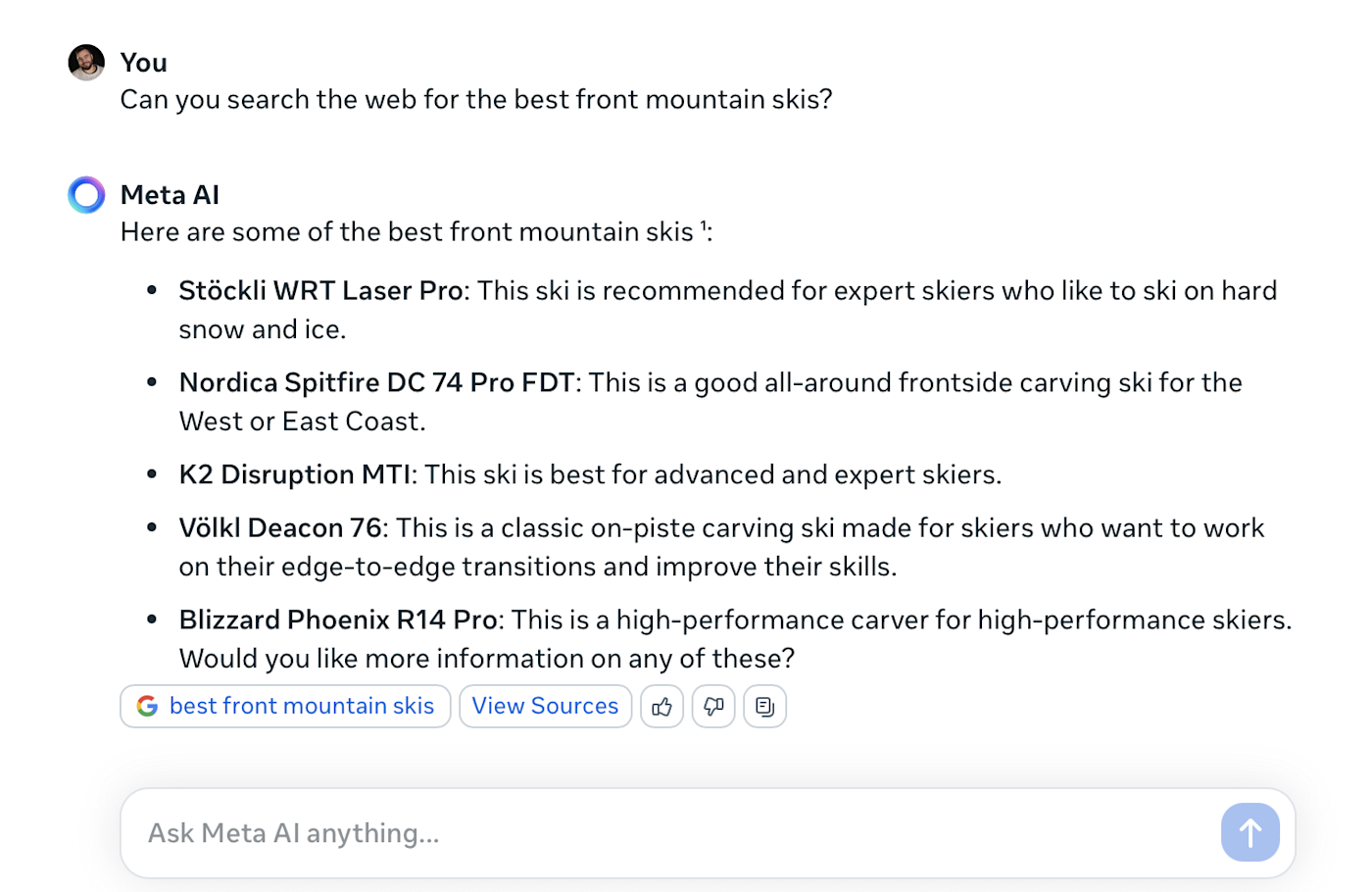
Task: Click the Blizzard Phoenix R14 Pro bold text
Action: click(x=338, y=619)
